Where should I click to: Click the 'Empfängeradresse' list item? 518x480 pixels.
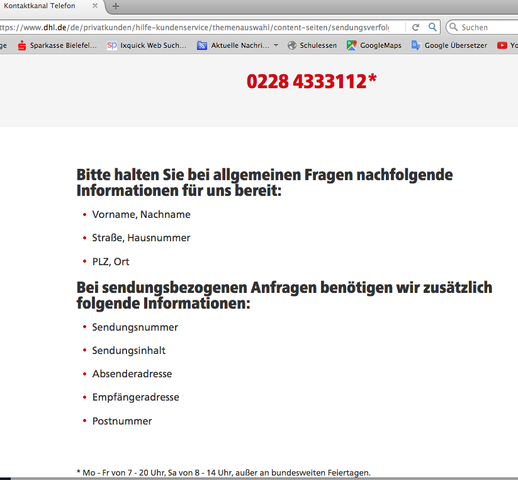click(x=136, y=397)
